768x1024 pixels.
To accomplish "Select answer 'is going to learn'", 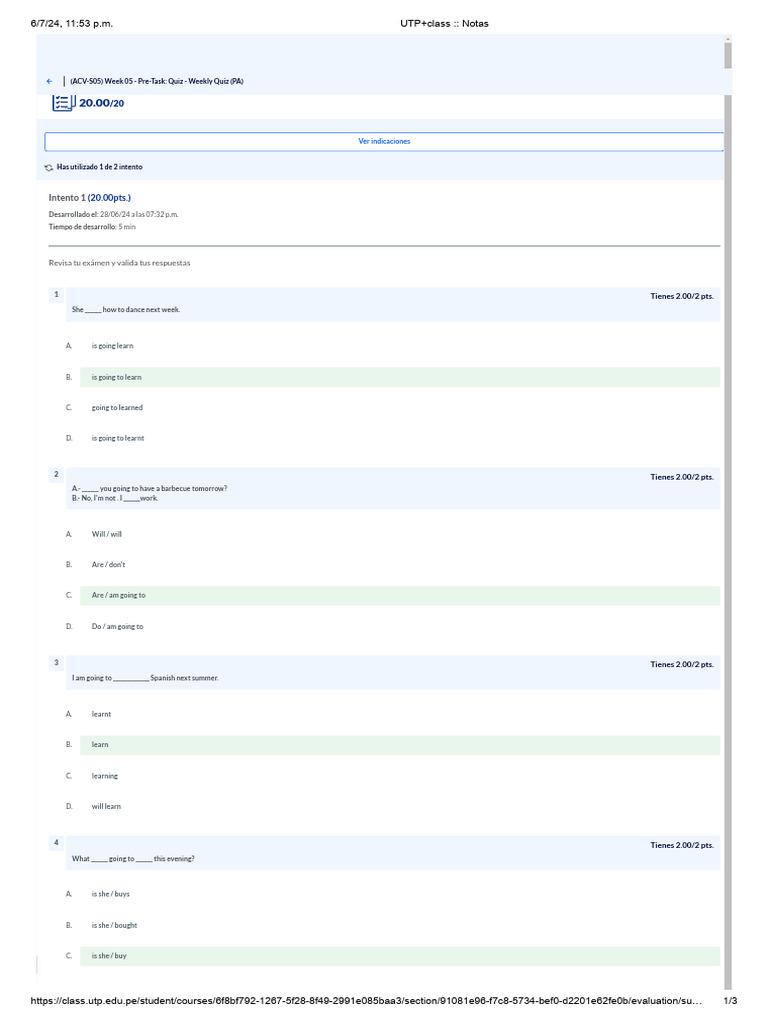I will tap(116, 377).
